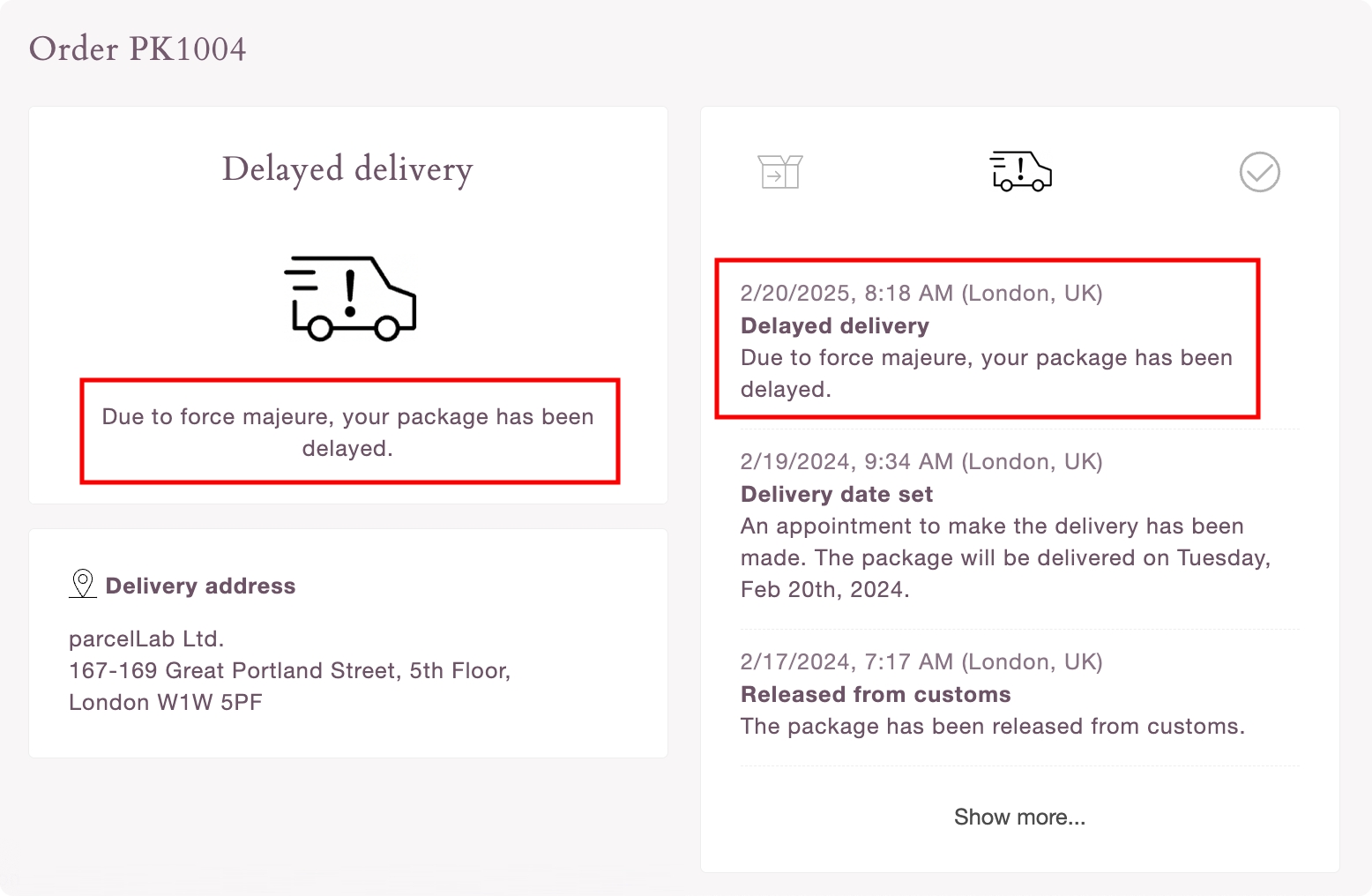Click the small delayed truck tracker icon
Viewport: 1372px width, 896px height.
tap(1021, 171)
